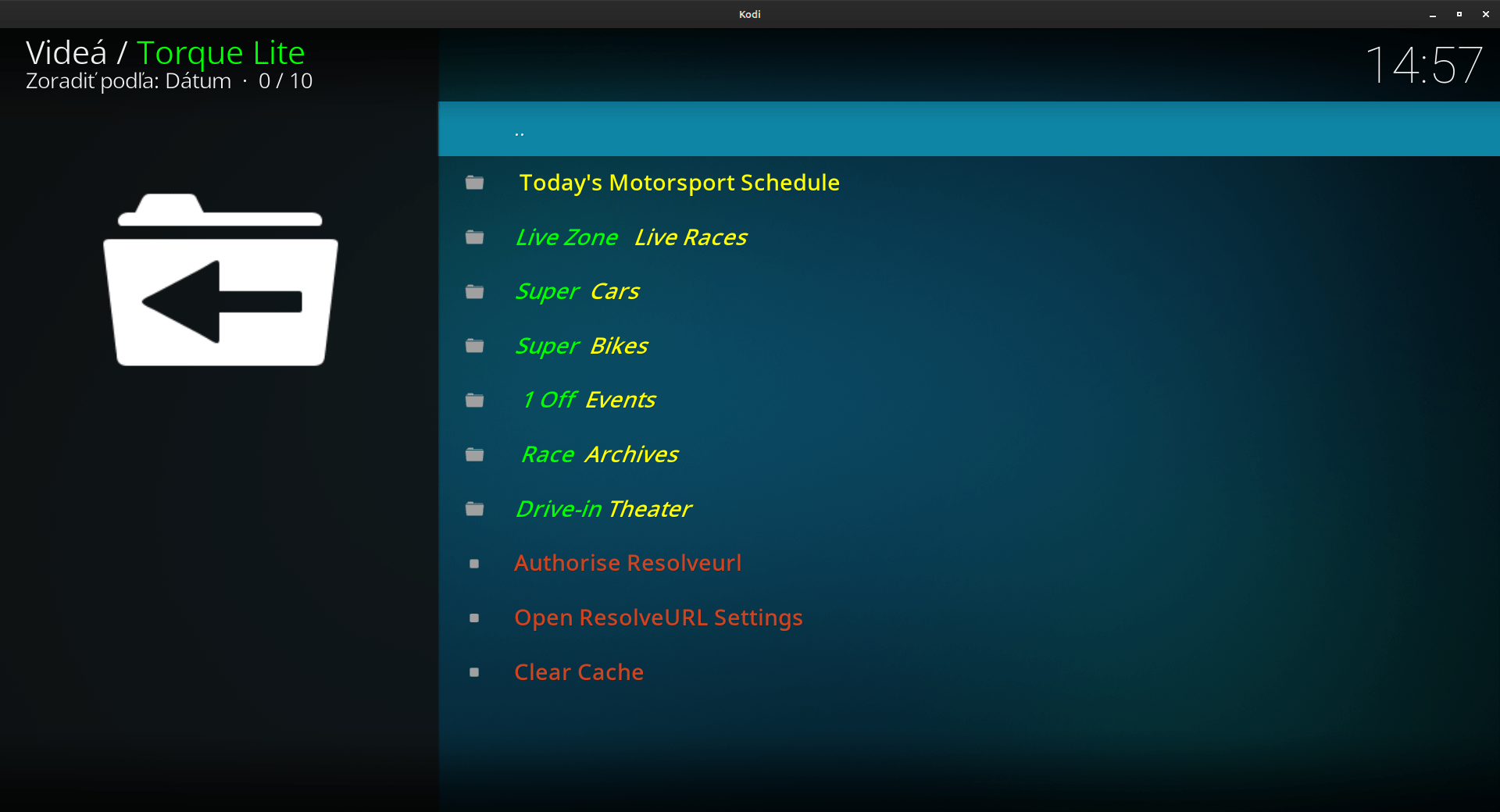Click folder icon next to Live Zone

coord(474,237)
